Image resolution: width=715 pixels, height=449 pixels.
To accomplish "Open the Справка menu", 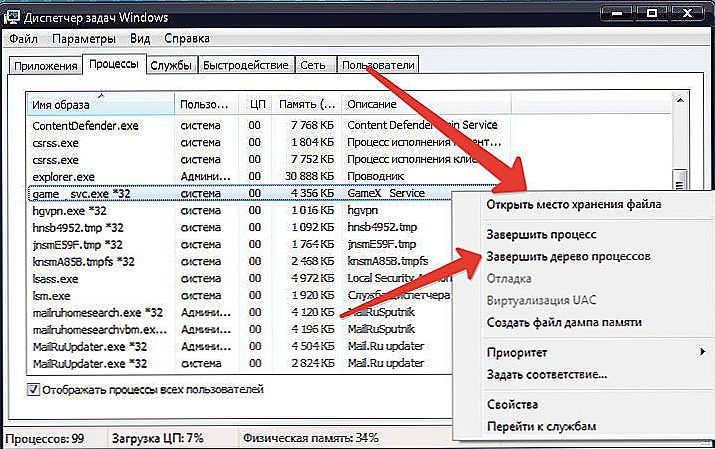I will (187, 39).
